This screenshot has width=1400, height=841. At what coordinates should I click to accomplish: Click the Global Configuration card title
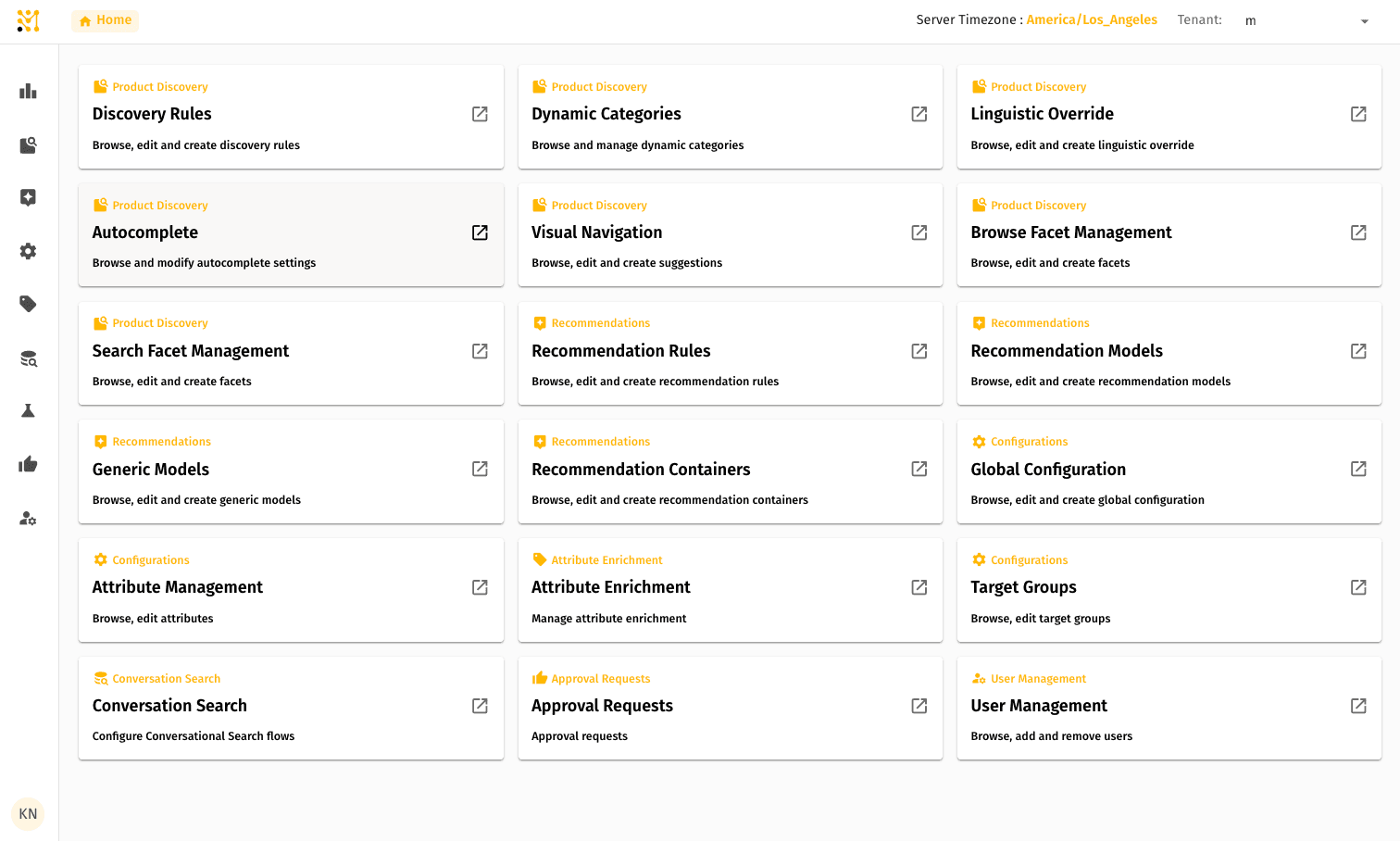click(1048, 470)
